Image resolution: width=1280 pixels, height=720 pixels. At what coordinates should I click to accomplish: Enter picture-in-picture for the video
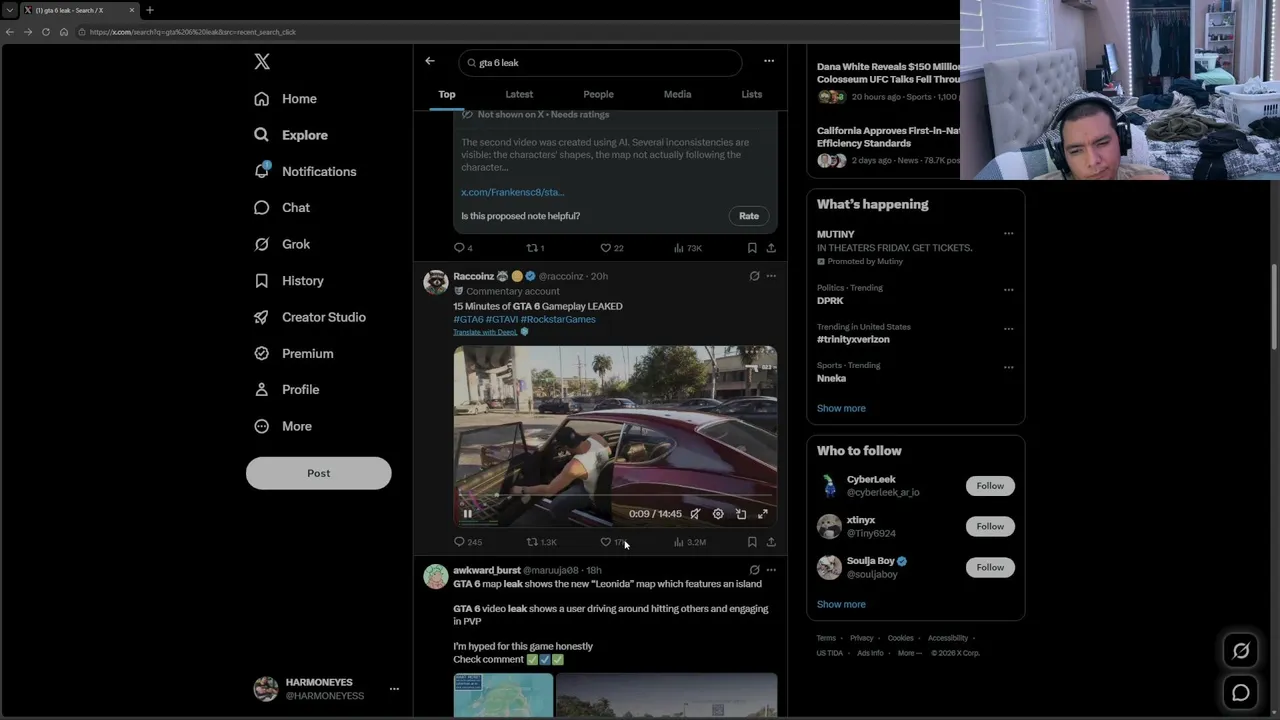tap(741, 514)
